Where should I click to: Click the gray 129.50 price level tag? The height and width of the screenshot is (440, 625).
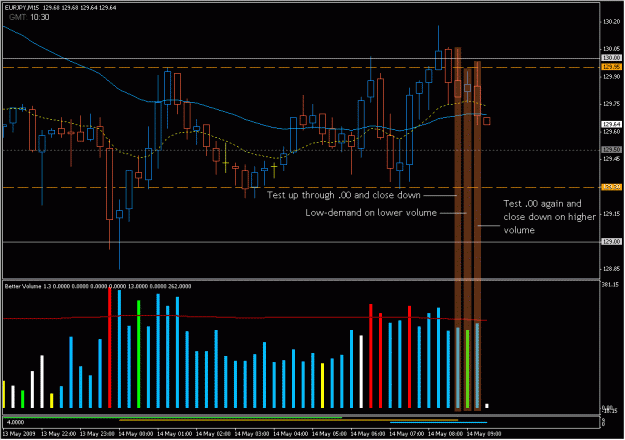click(x=611, y=150)
